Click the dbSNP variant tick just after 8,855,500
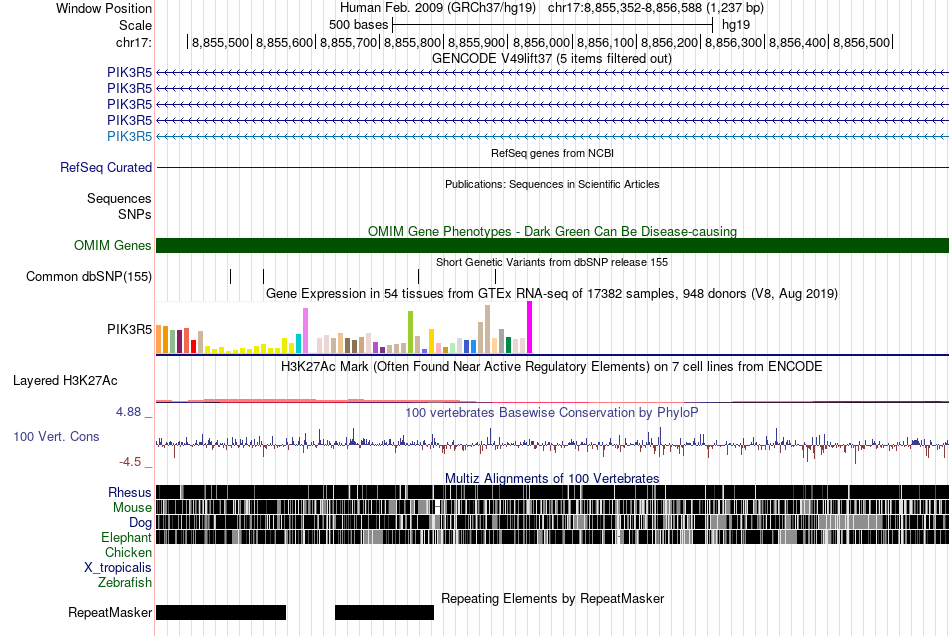This screenshot has height=636, width=950. pos(264,276)
